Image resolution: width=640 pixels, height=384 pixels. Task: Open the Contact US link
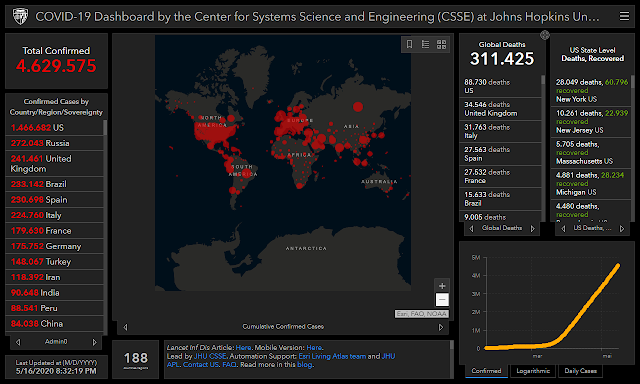[200, 364]
